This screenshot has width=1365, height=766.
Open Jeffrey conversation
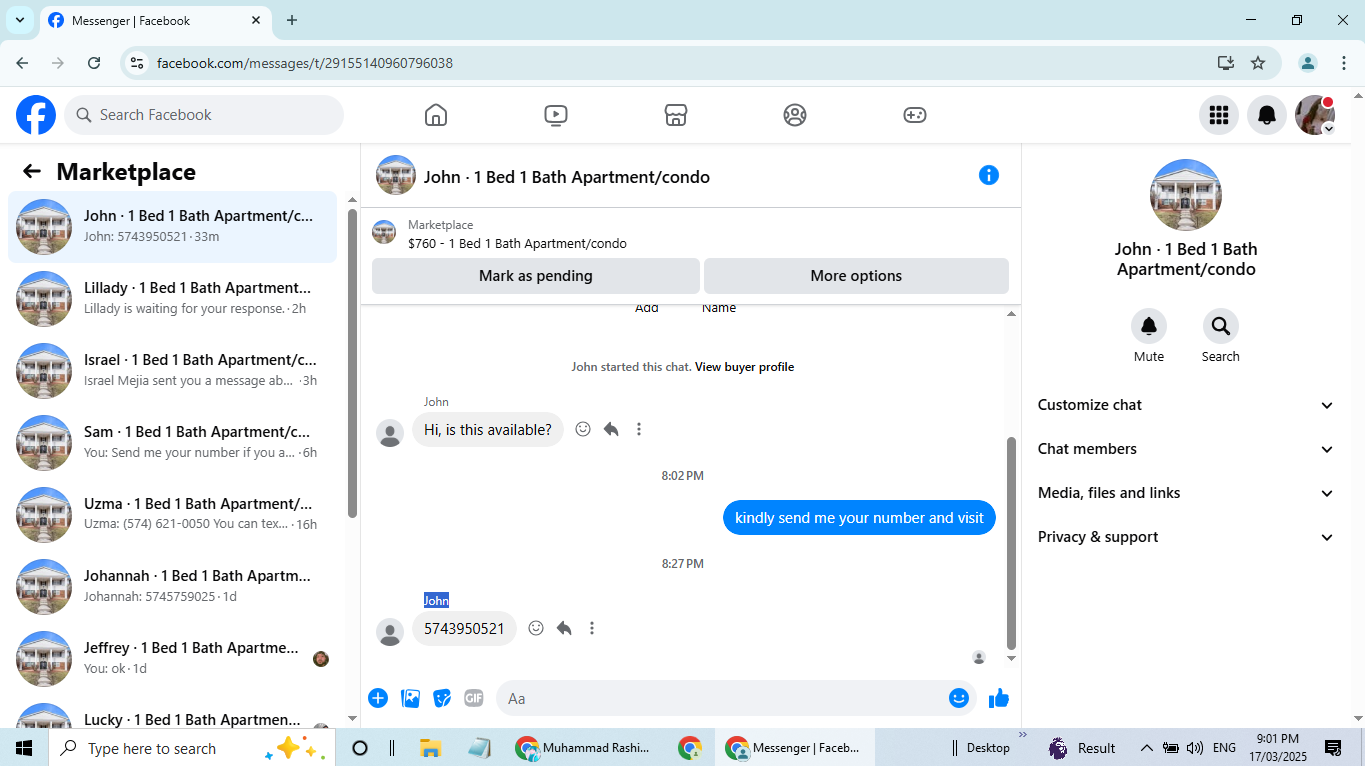click(x=173, y=659)
